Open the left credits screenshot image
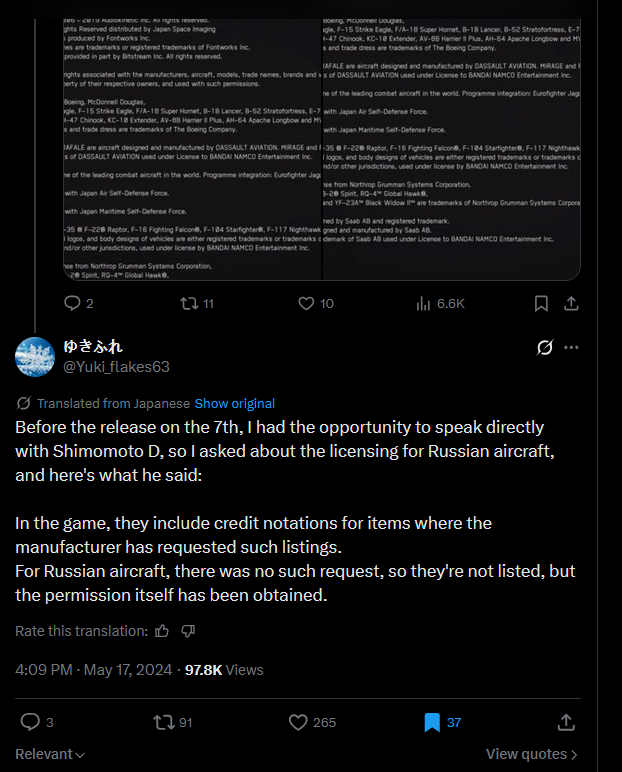 click(192, 140)
